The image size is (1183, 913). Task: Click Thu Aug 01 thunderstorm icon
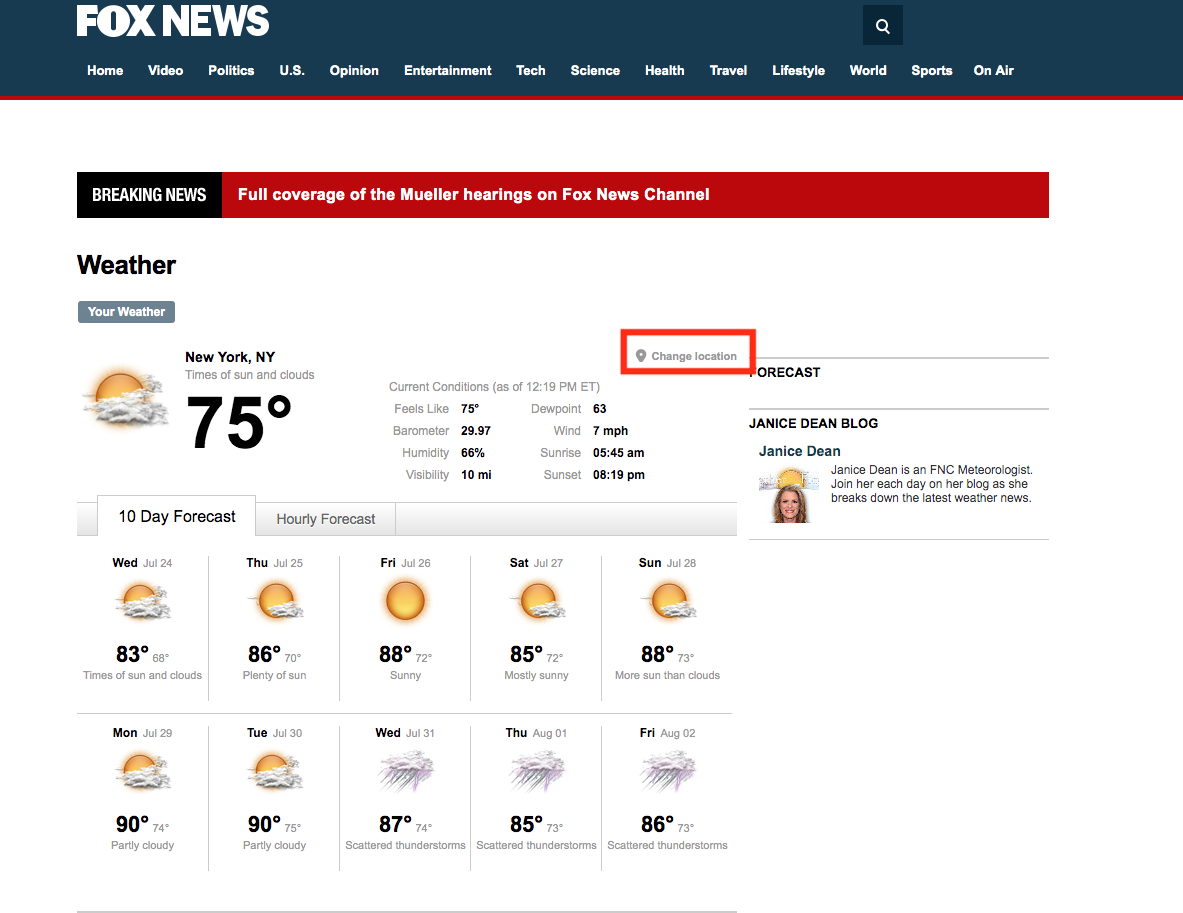[536, 771]
